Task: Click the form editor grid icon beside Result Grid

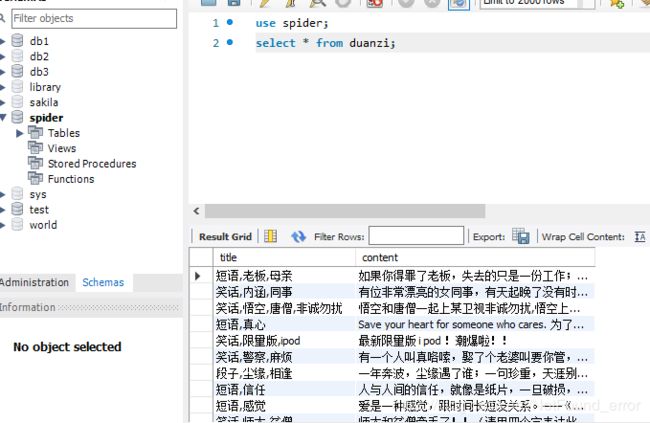Action: 270,236
